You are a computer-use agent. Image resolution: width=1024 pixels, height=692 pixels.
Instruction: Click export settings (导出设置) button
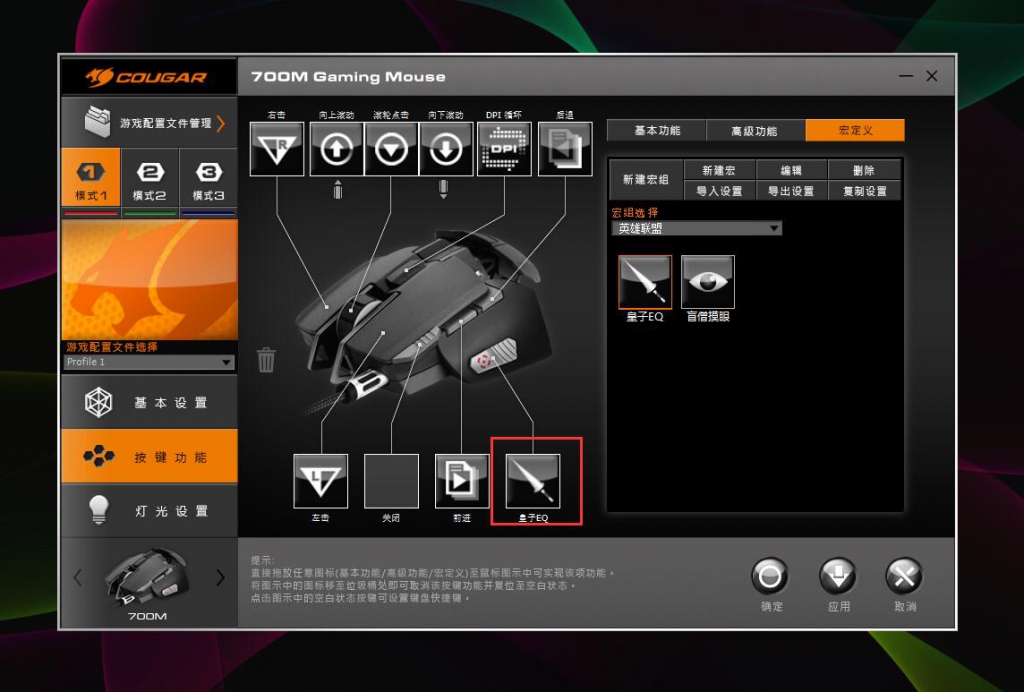tap(791, 191)
